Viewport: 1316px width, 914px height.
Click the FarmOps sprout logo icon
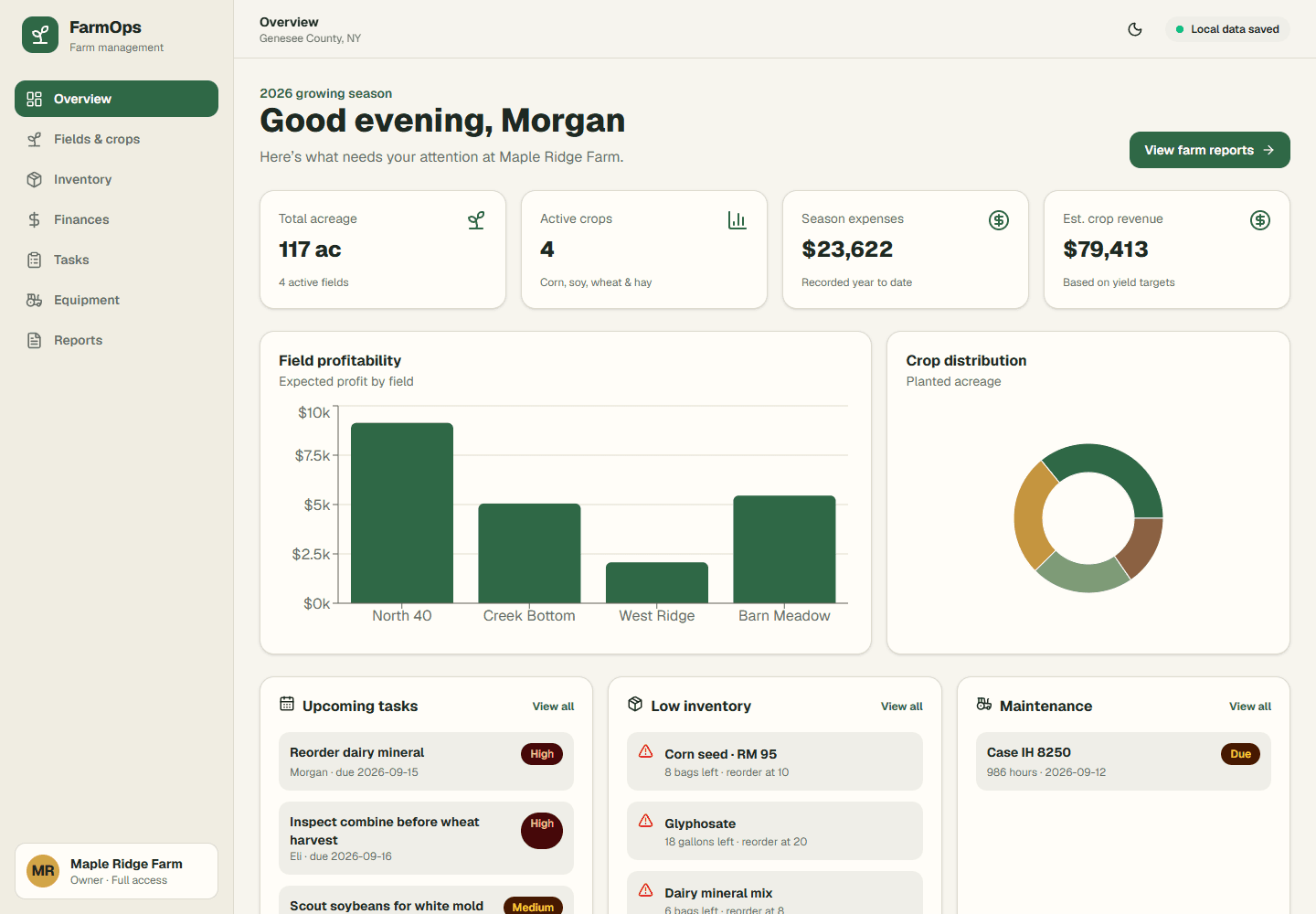tap(40, 35)
